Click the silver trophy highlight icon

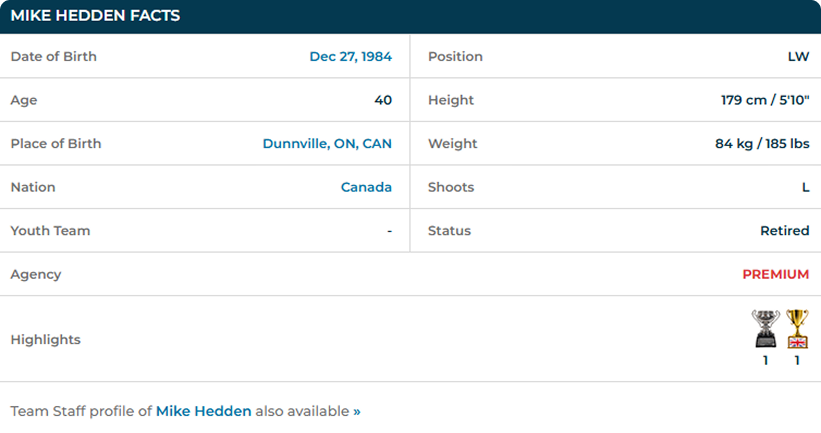click(x=765, y=329)
